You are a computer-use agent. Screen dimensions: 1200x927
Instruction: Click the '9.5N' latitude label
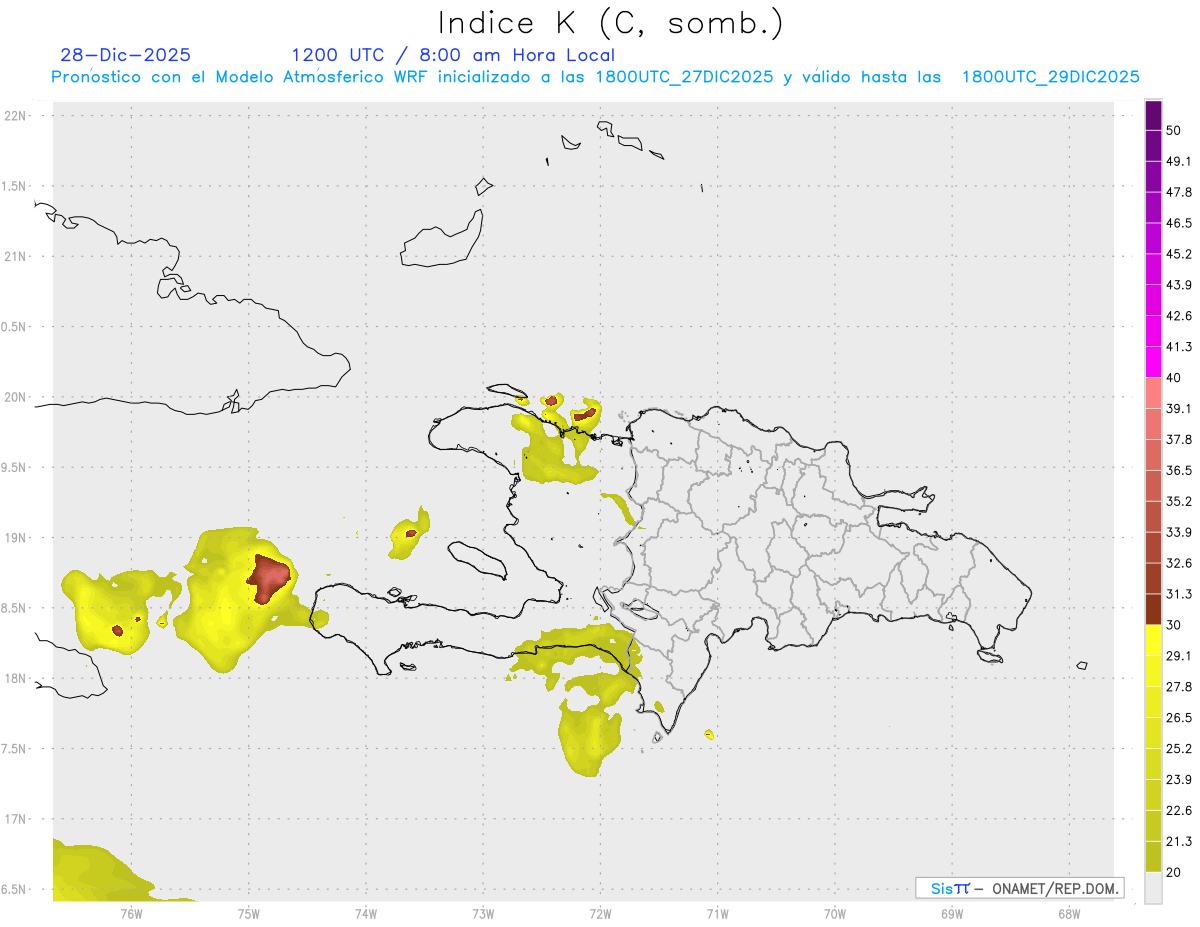pos(15,468)
